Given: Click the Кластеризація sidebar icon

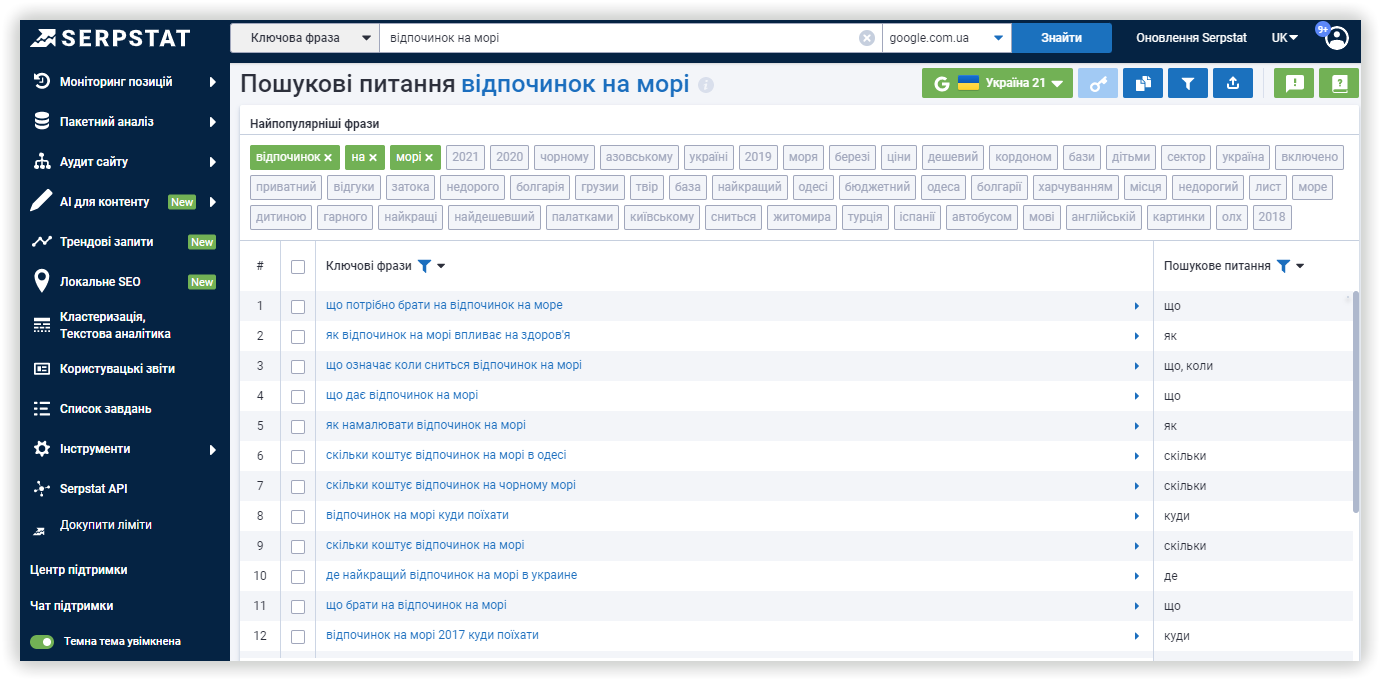Looking at the screenshot, I should (x=42, y=325).
